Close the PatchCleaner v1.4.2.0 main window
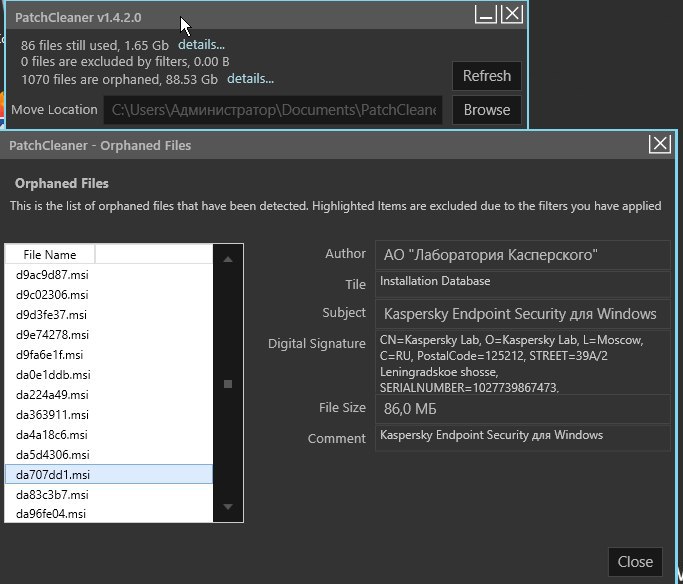Screen dimensions: 683x584 point(512,14)
